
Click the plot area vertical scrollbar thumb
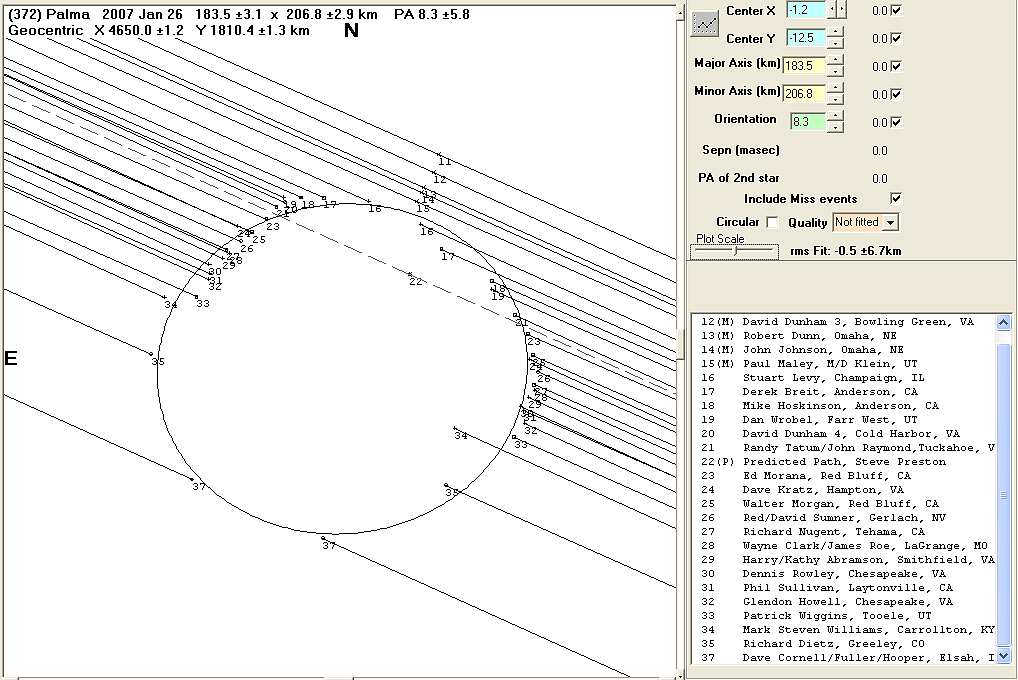[680, 344]
